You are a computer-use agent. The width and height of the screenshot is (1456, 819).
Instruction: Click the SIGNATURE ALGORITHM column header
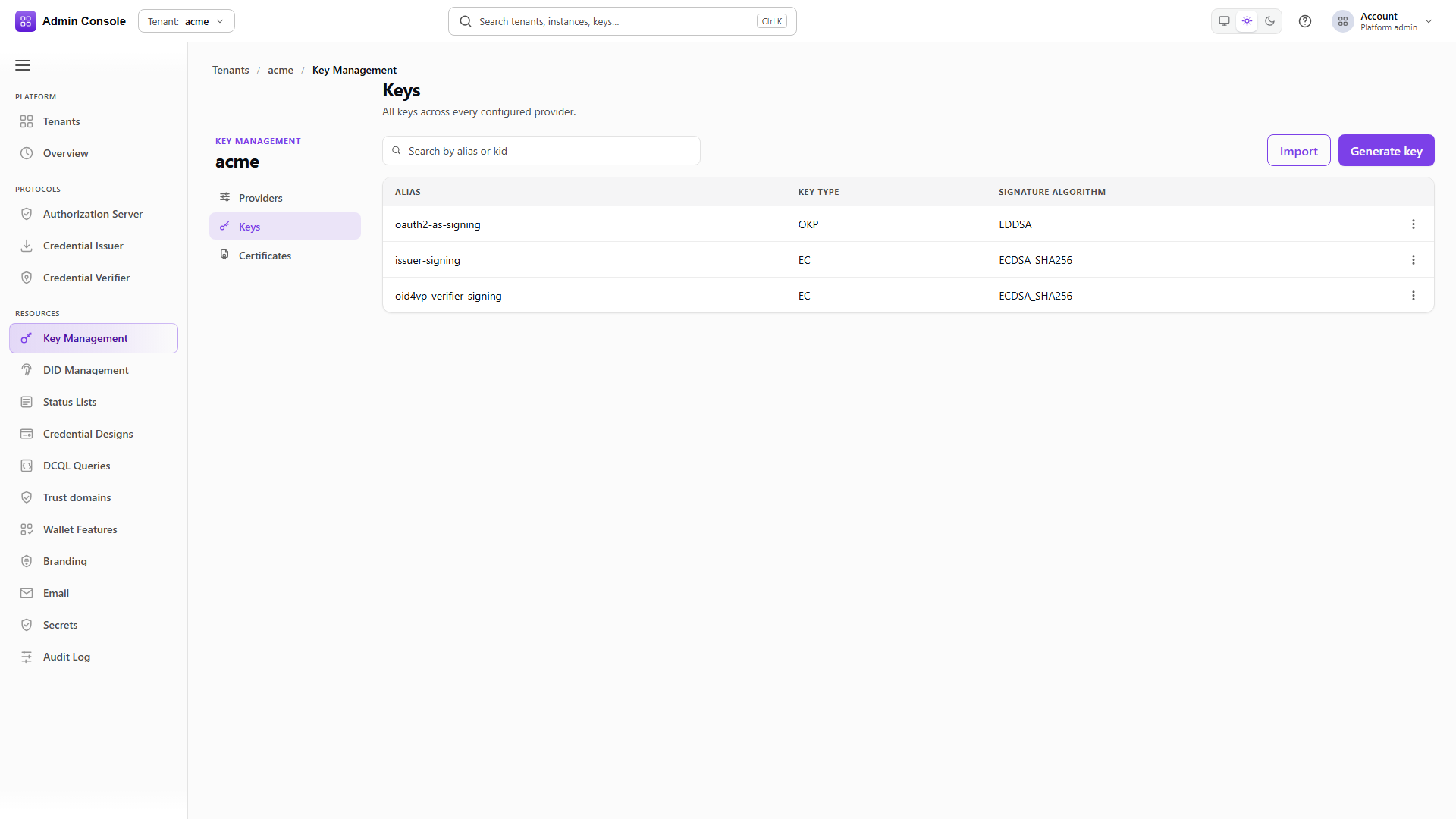point(1052,192)
